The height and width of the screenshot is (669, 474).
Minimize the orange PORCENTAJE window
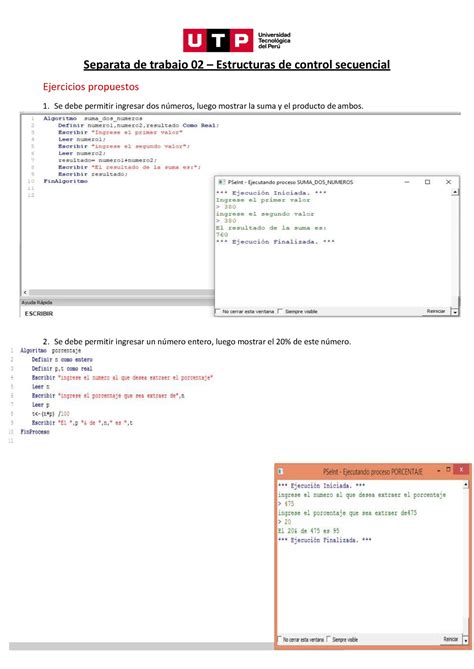click(x=439, y=470)
